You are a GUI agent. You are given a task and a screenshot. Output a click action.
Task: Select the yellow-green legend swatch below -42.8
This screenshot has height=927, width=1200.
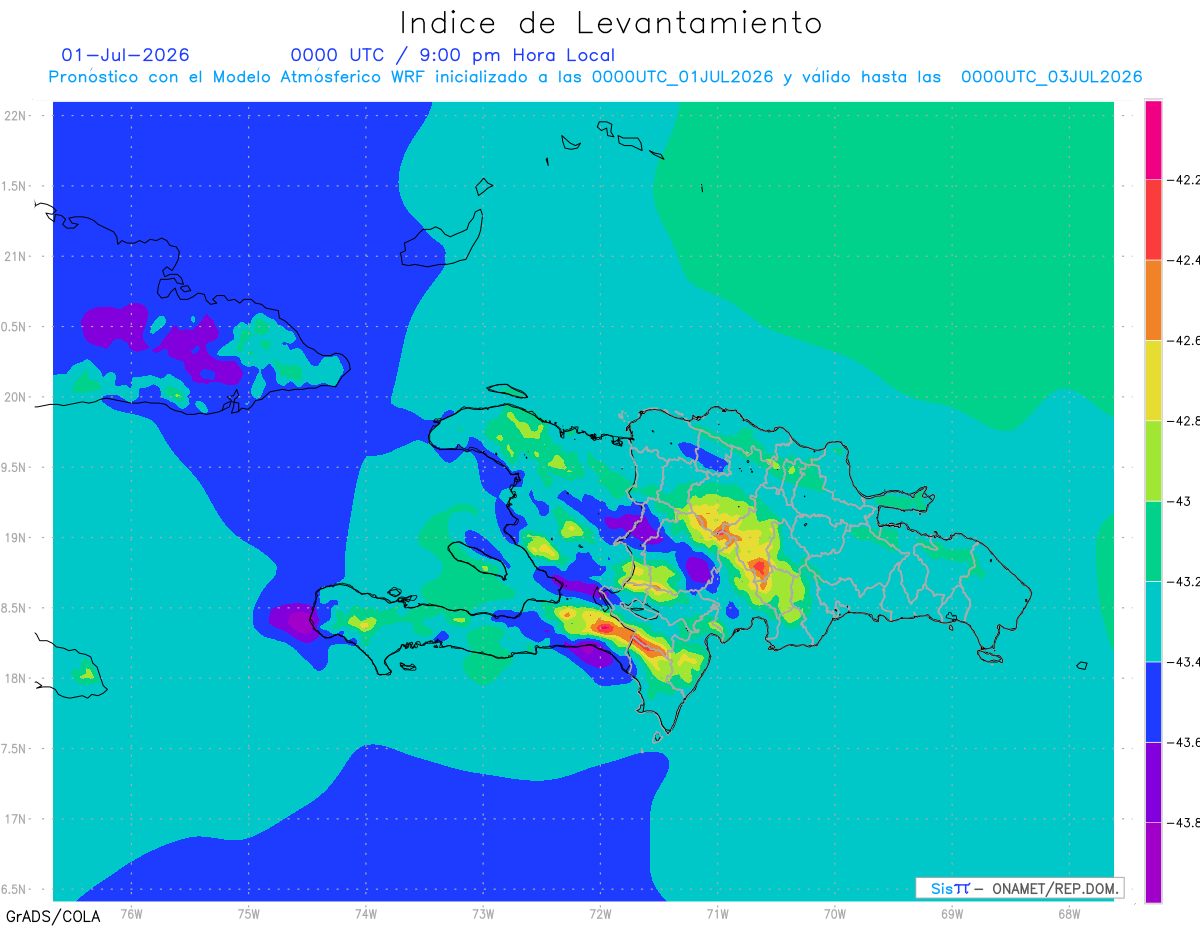pyautogui.click(x=1153, y=460)
